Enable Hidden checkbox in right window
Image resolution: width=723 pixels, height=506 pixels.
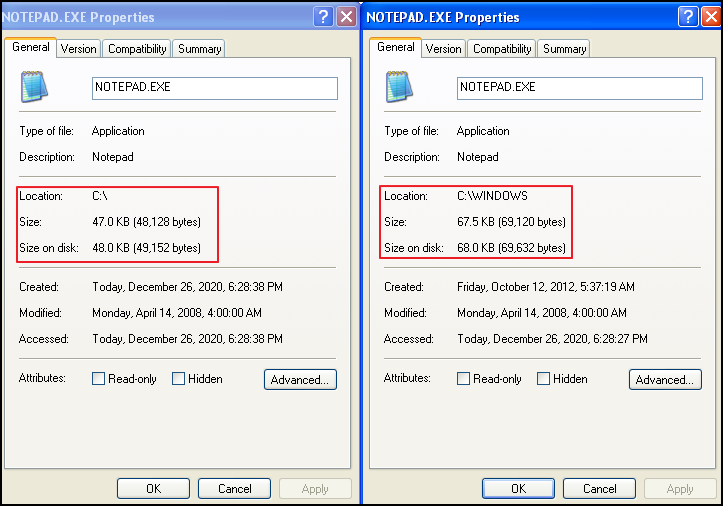[x=544, y=379]
